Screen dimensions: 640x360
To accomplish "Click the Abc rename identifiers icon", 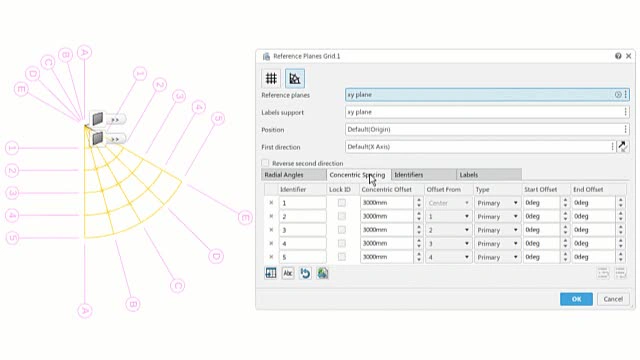I will [x=288, y=273].
